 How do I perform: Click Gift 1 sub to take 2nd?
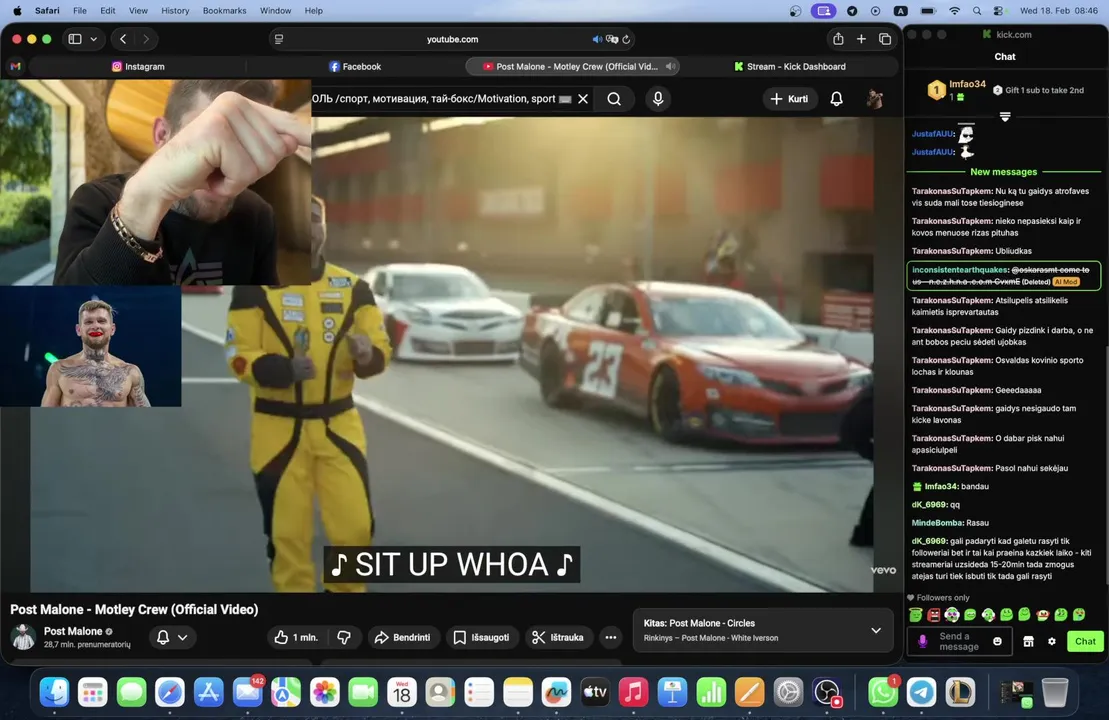pyautogui.click(x=1038, y=90)
